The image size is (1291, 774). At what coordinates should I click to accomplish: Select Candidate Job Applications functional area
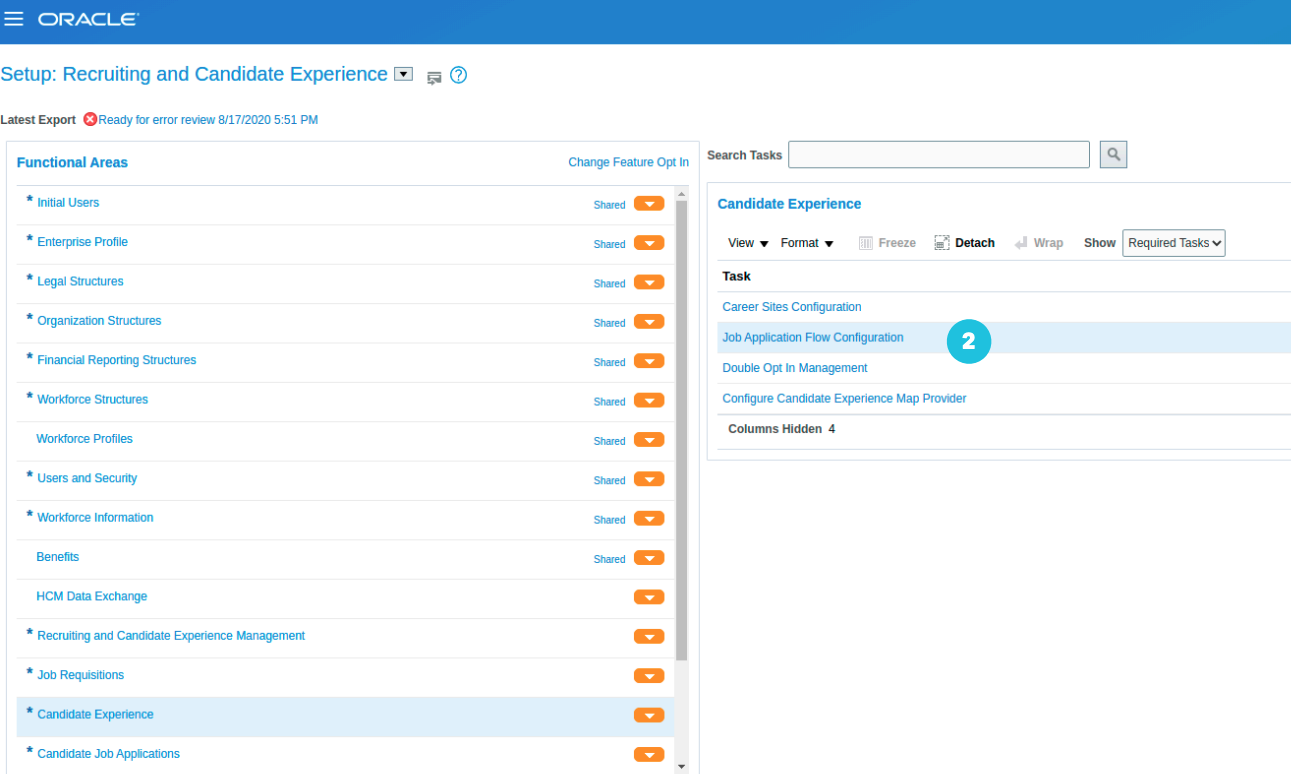(108, 753)
